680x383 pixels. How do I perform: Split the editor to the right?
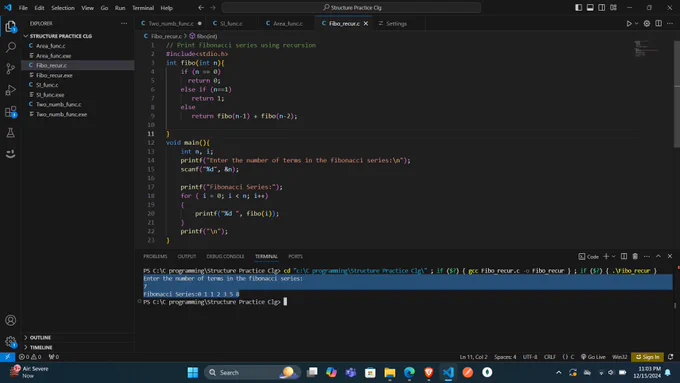(658, 23)
